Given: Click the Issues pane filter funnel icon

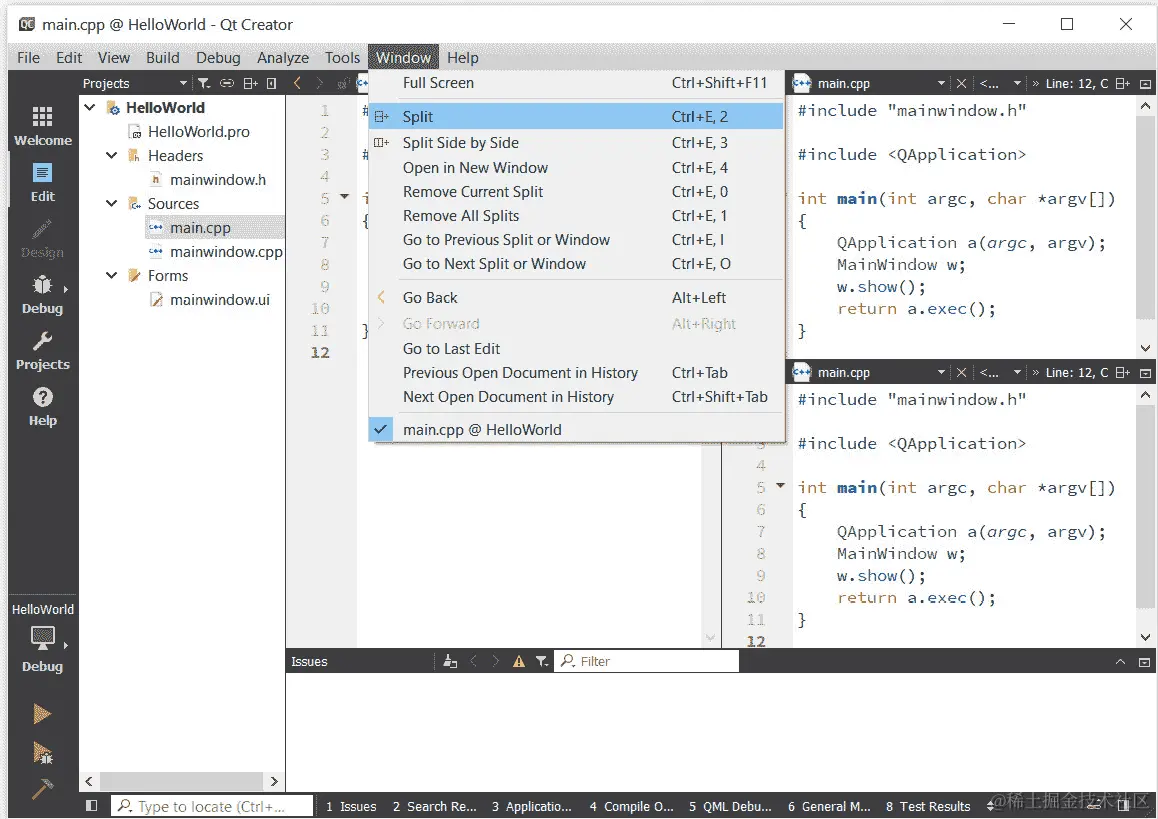Looking at the screenshot, I should point(542,662).
